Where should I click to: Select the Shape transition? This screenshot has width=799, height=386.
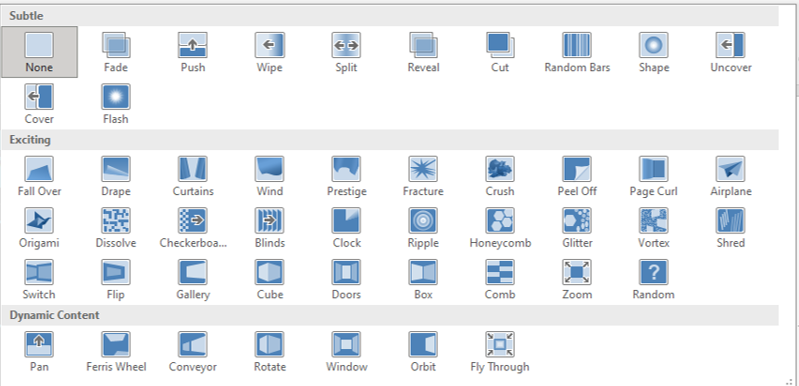(x=654, y=52)
